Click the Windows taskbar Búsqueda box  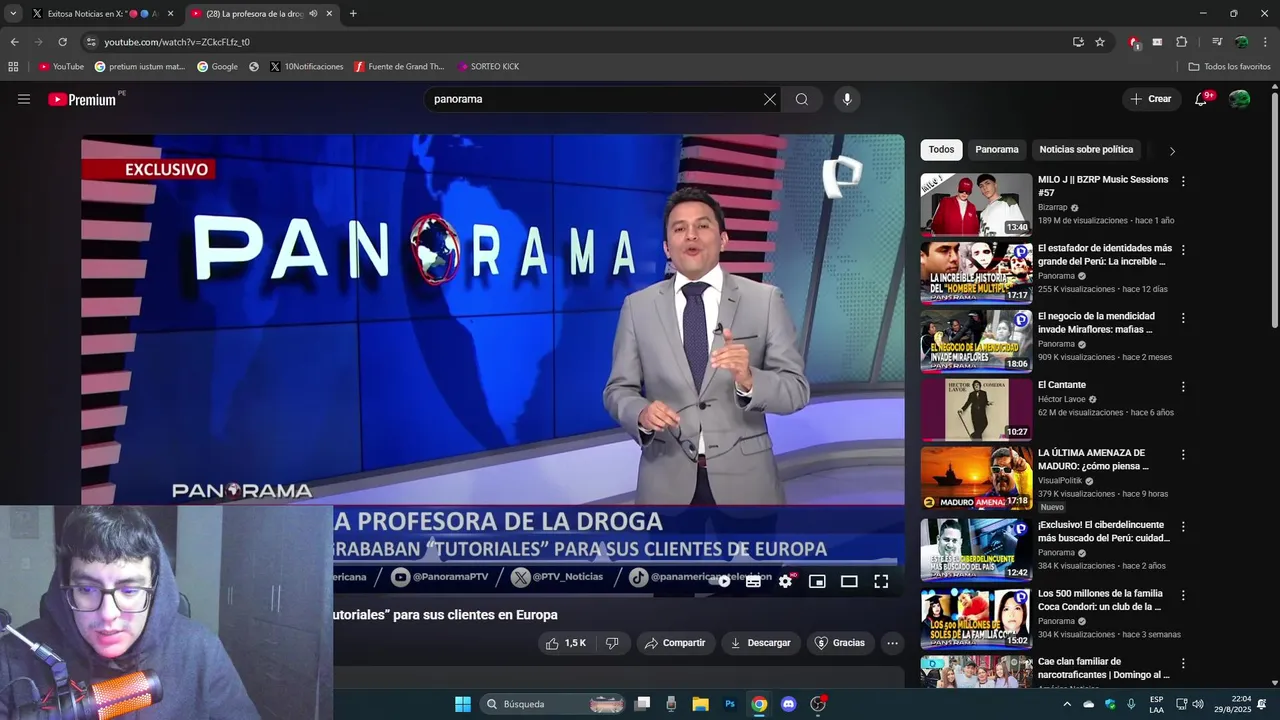point(554,704)
